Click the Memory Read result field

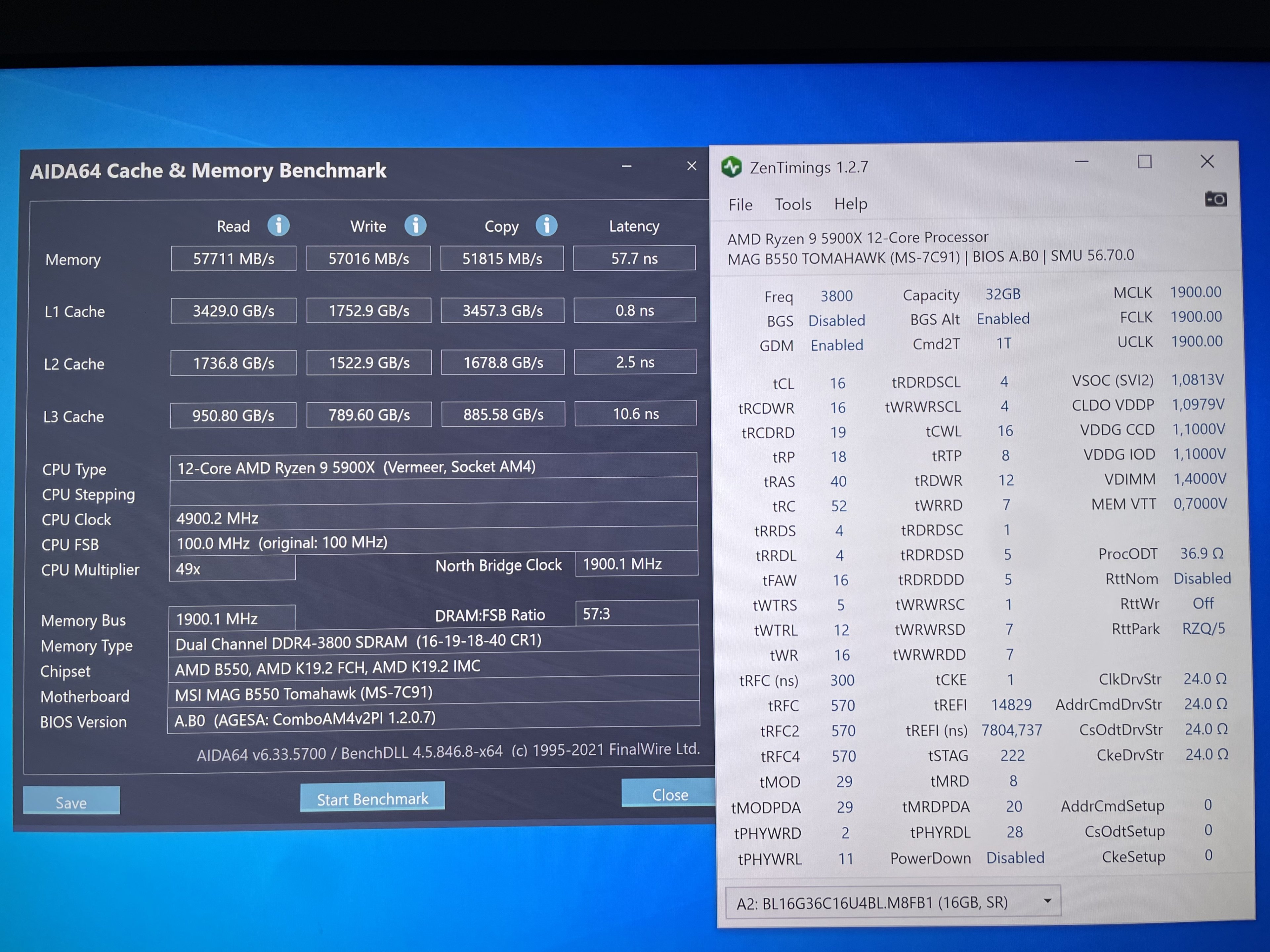pyautogui.click(x=233, y=259)
